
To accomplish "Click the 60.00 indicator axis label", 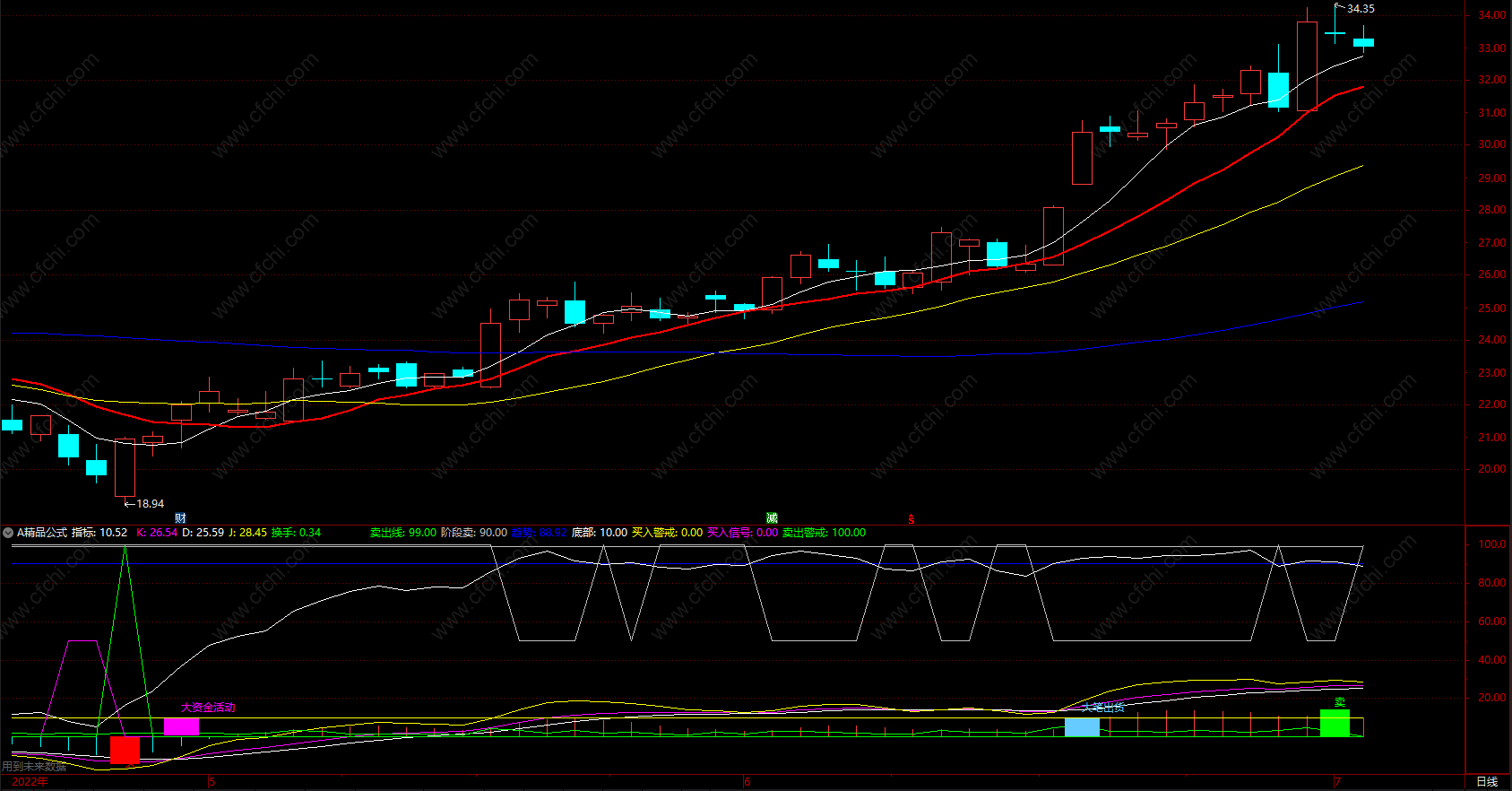I will click(x=1492, y=621).
